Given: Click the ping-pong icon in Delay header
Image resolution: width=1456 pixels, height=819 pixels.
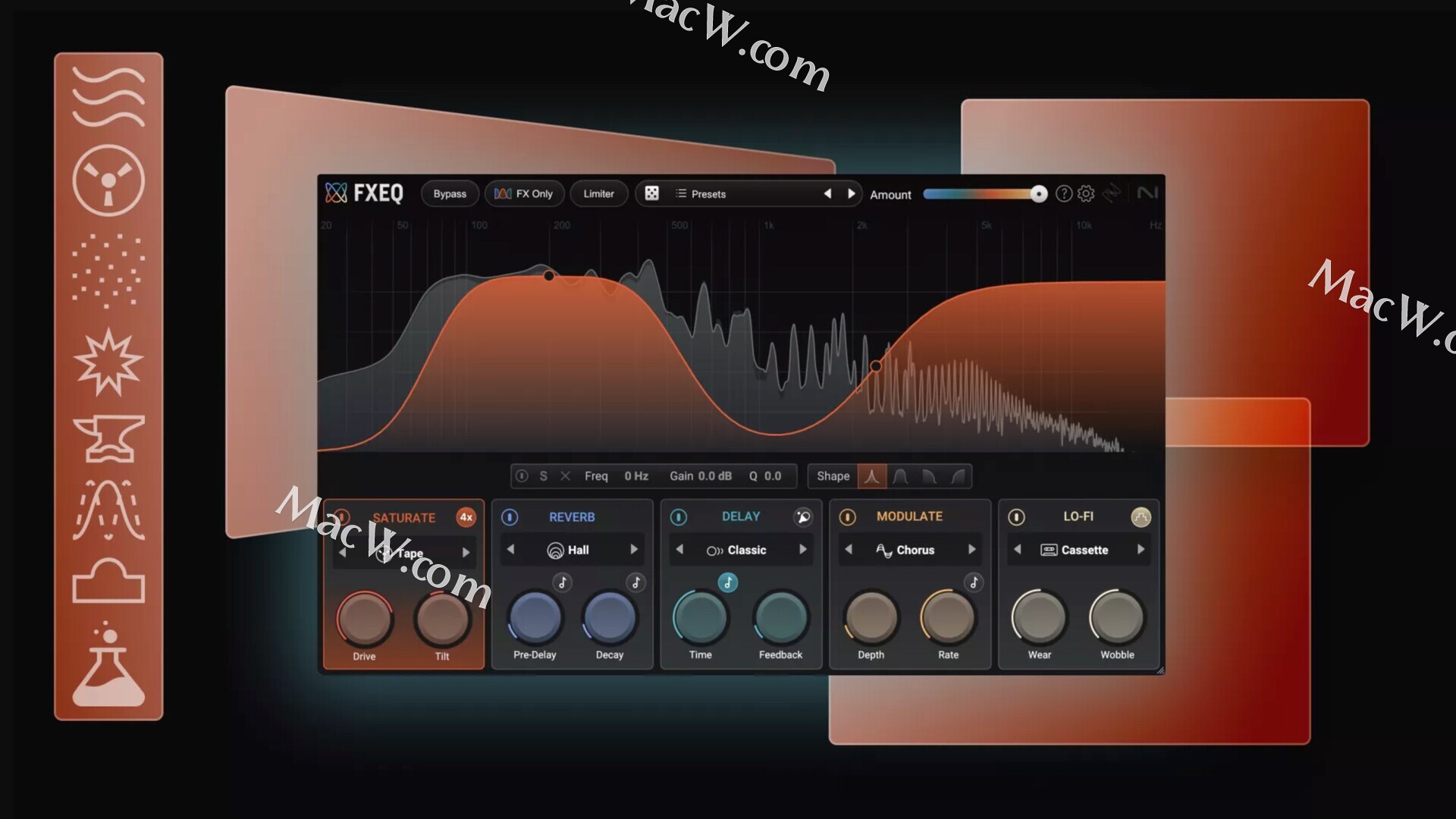Looking at the screenshot, I should pyautogui.click(x=803, y=517).
